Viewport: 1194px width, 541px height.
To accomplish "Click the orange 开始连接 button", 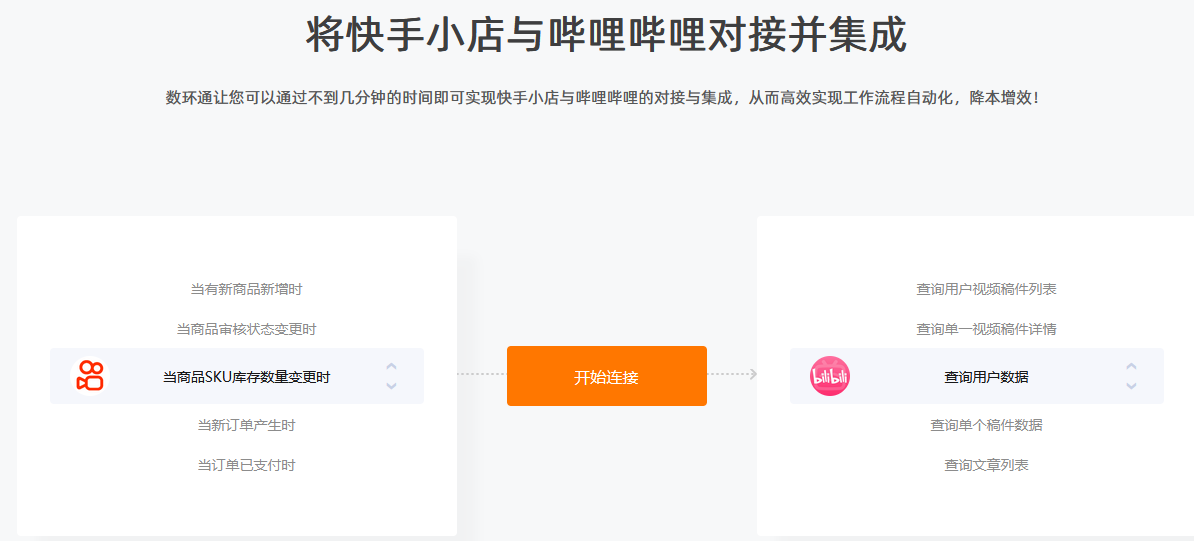I will (x=607, y=376).
